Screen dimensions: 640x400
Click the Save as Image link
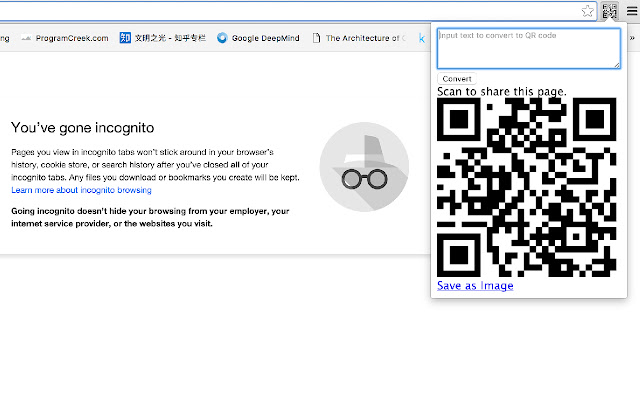(475, 286)
